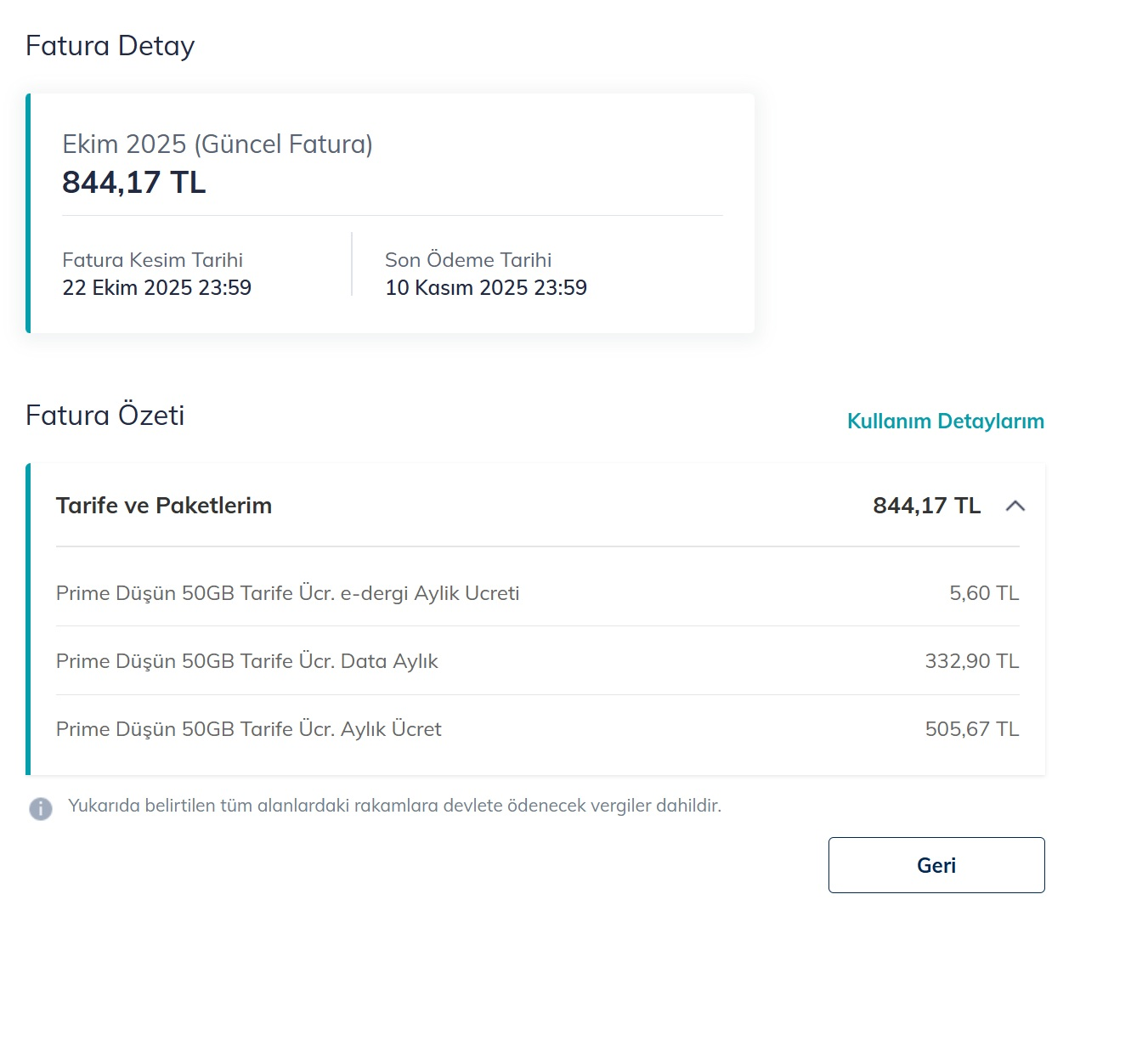Click the Geri button

(936, 865)
